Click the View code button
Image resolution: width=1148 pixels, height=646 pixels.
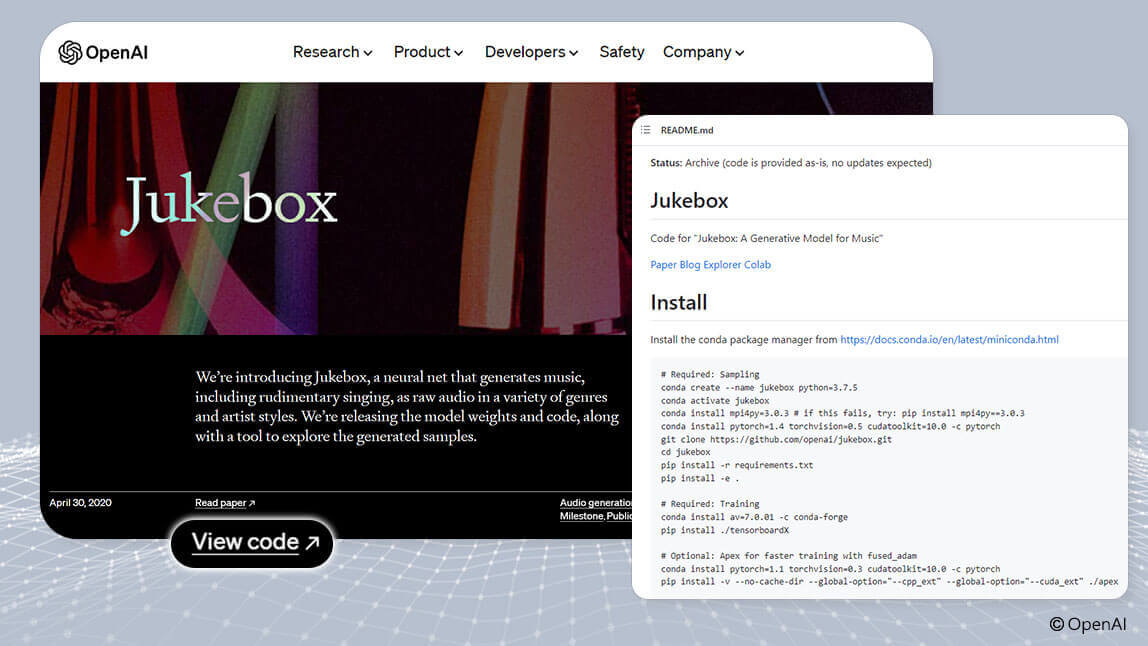pos(252,543)
